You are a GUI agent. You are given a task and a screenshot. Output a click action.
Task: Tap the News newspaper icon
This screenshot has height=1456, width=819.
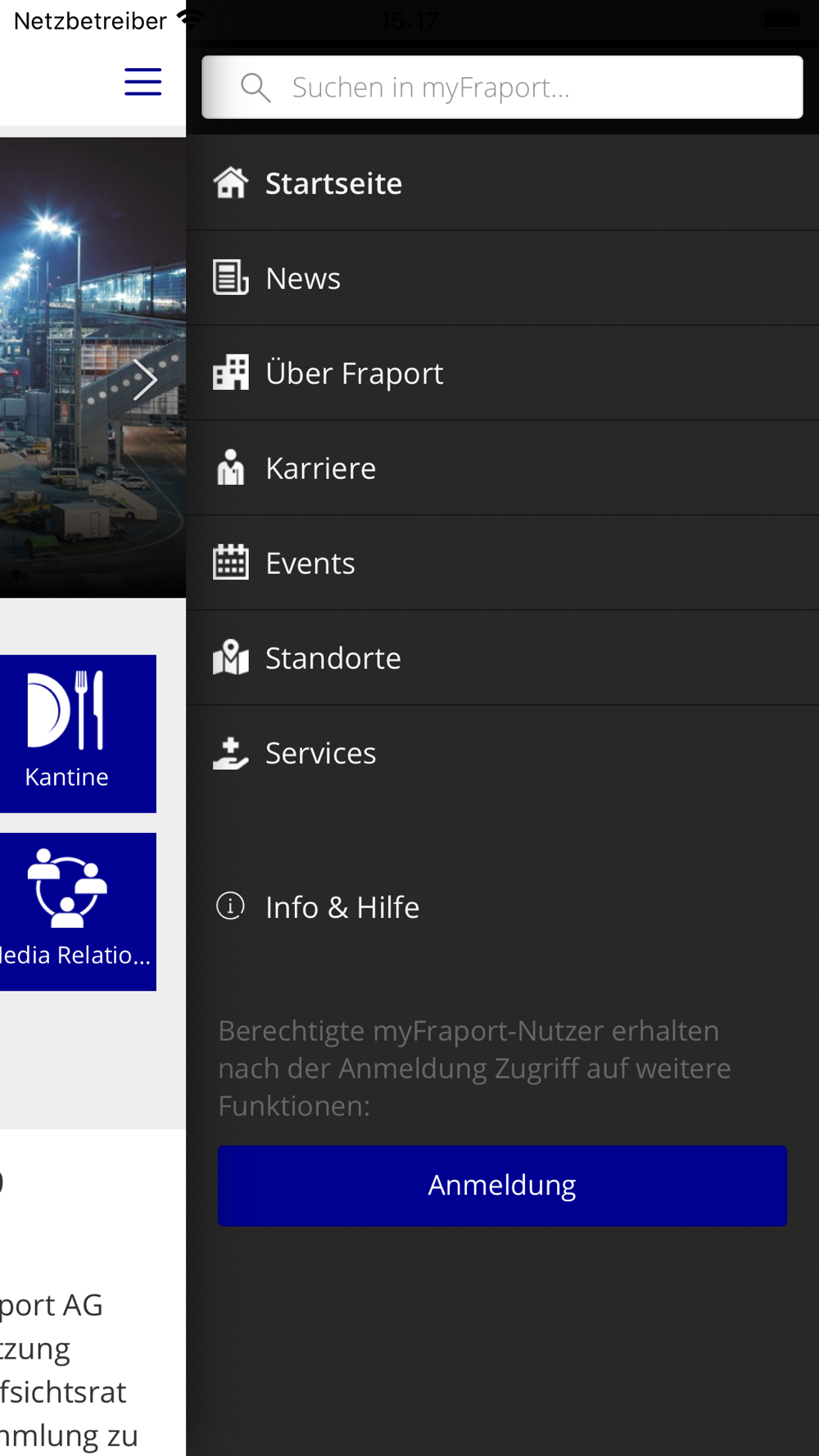[231, 278]
